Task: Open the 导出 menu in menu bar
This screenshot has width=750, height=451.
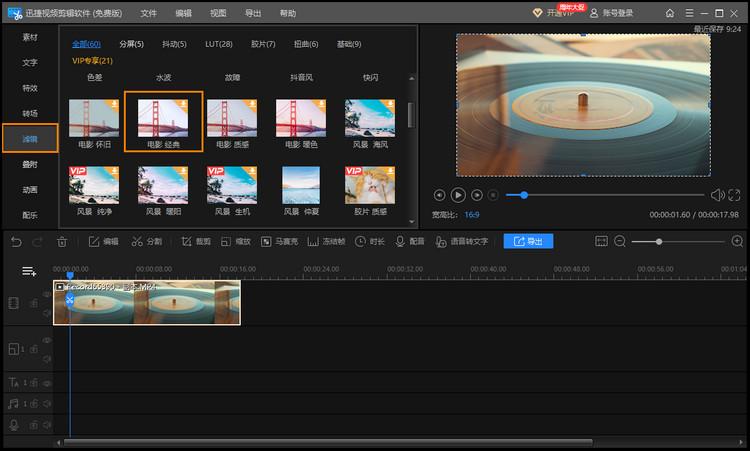Action: (x=253, y=13)
